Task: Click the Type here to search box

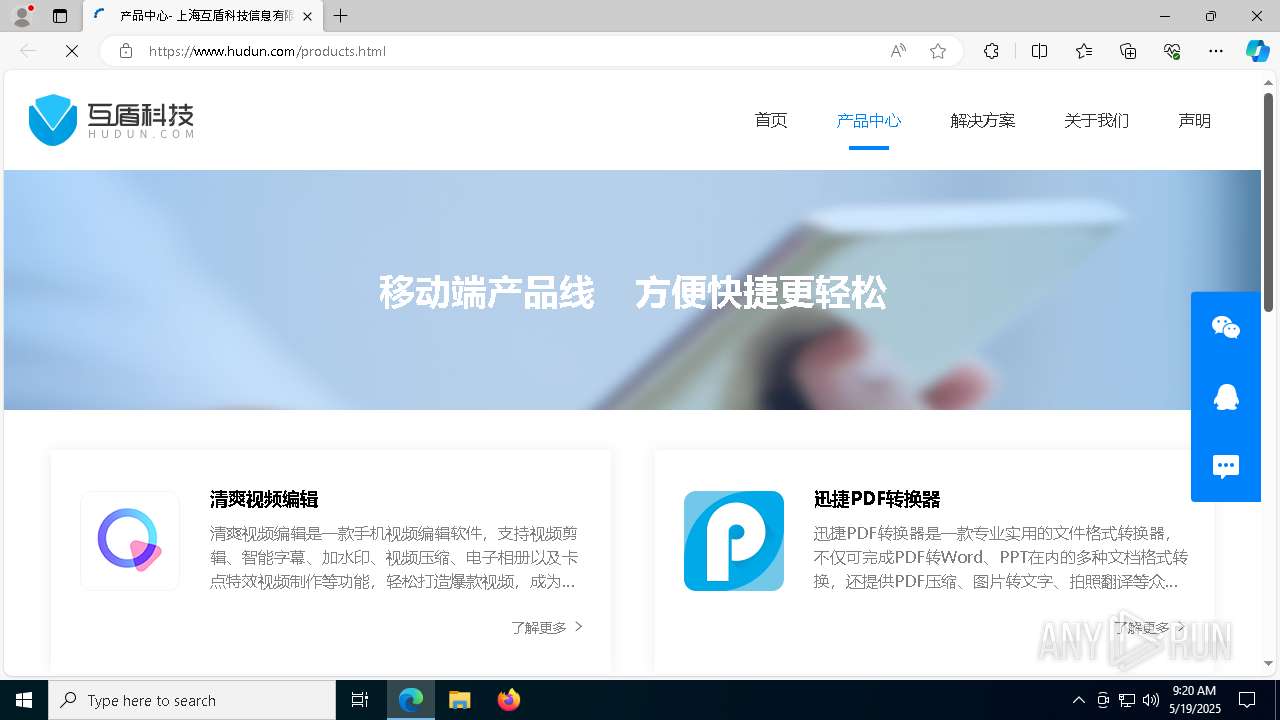Action: (x=192, y=700)
